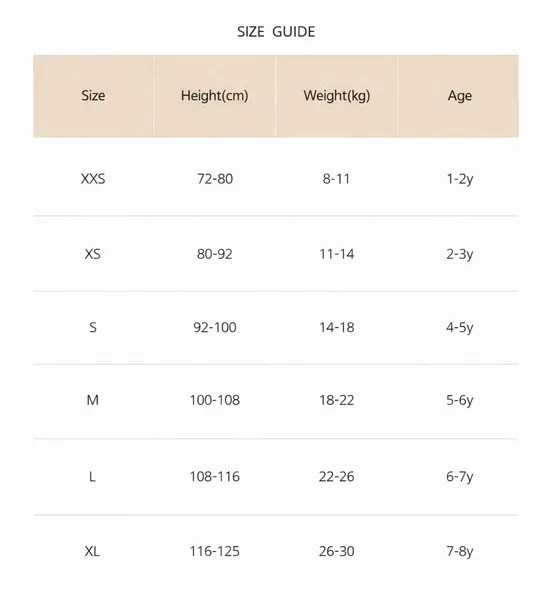
Task: Select height value 72-80
Action: tap(215, 178)
